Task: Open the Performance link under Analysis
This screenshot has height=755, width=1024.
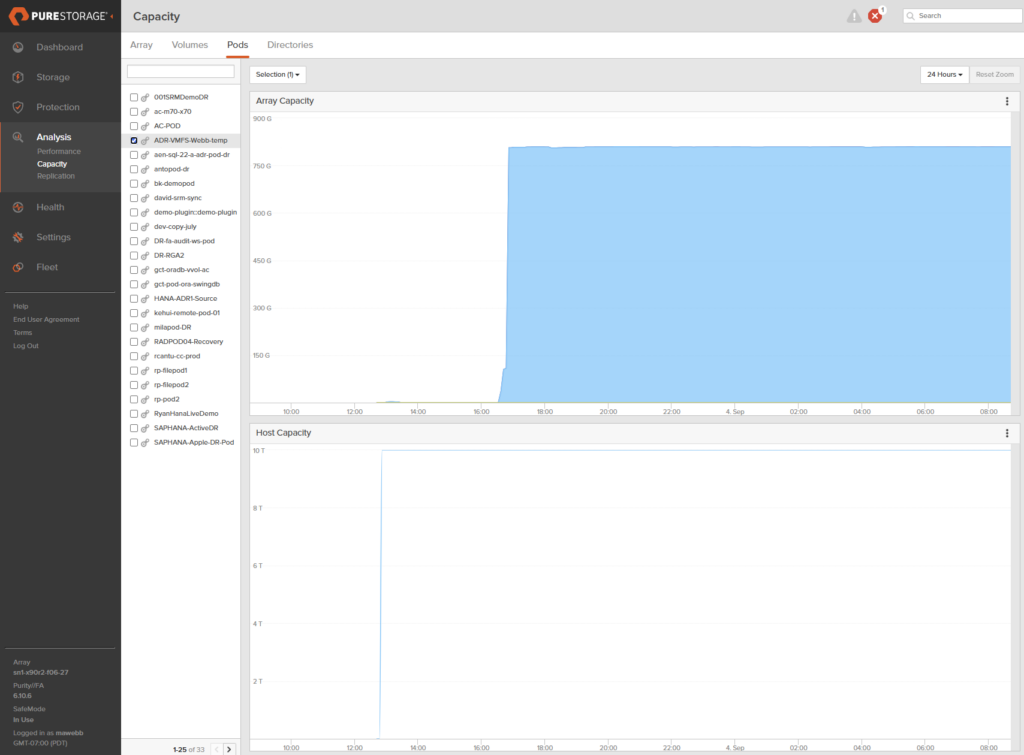Action: pos(59,152)
